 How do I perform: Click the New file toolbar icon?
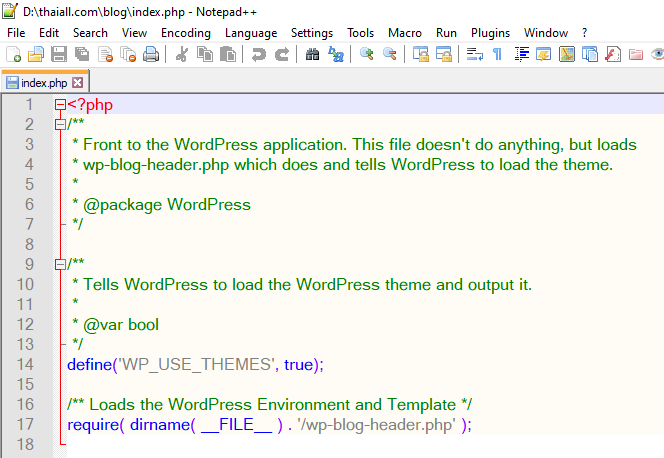click(x=14, y=55)
